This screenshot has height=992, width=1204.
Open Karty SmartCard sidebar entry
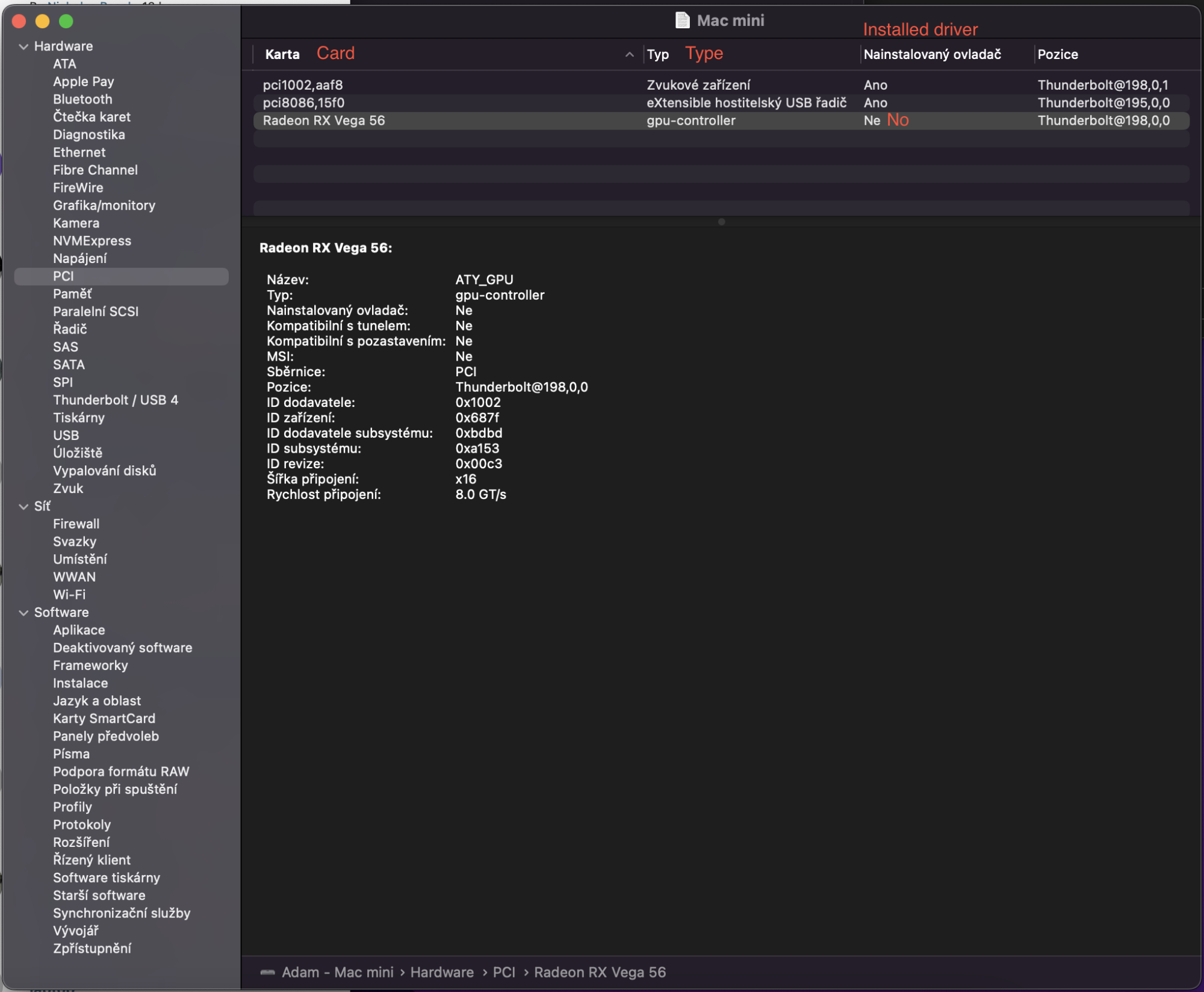pos(104,719)
